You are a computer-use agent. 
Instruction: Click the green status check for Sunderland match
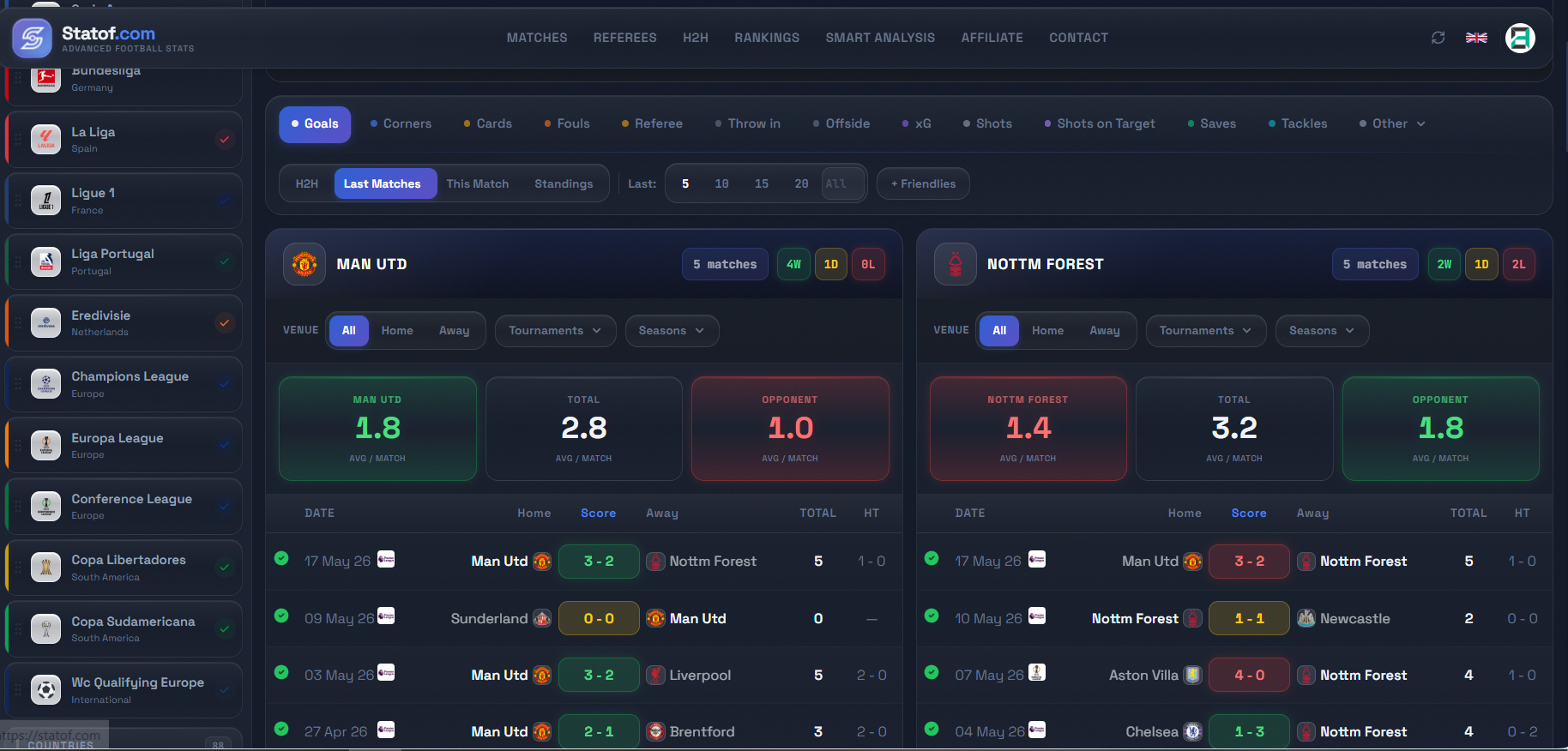click(x=281, y=616)
